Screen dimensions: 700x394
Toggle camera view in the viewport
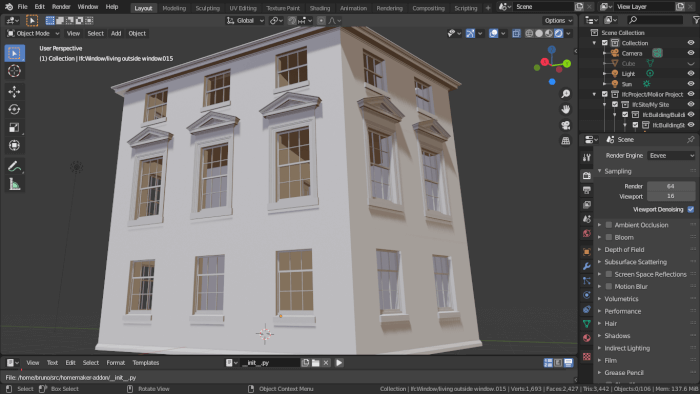point(566,125)
